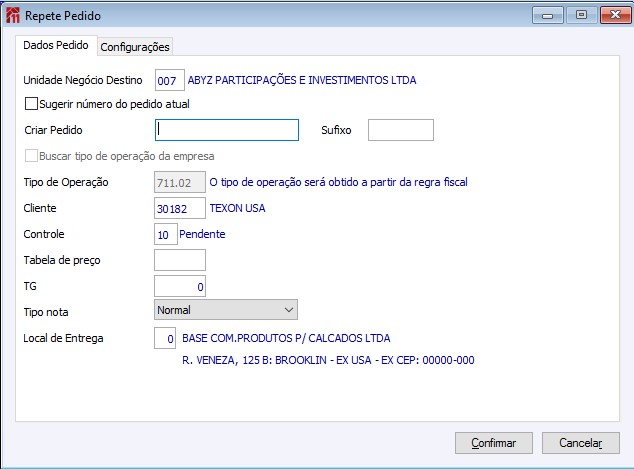Click the R. VENEZA, 125 address line

[328, 360]
